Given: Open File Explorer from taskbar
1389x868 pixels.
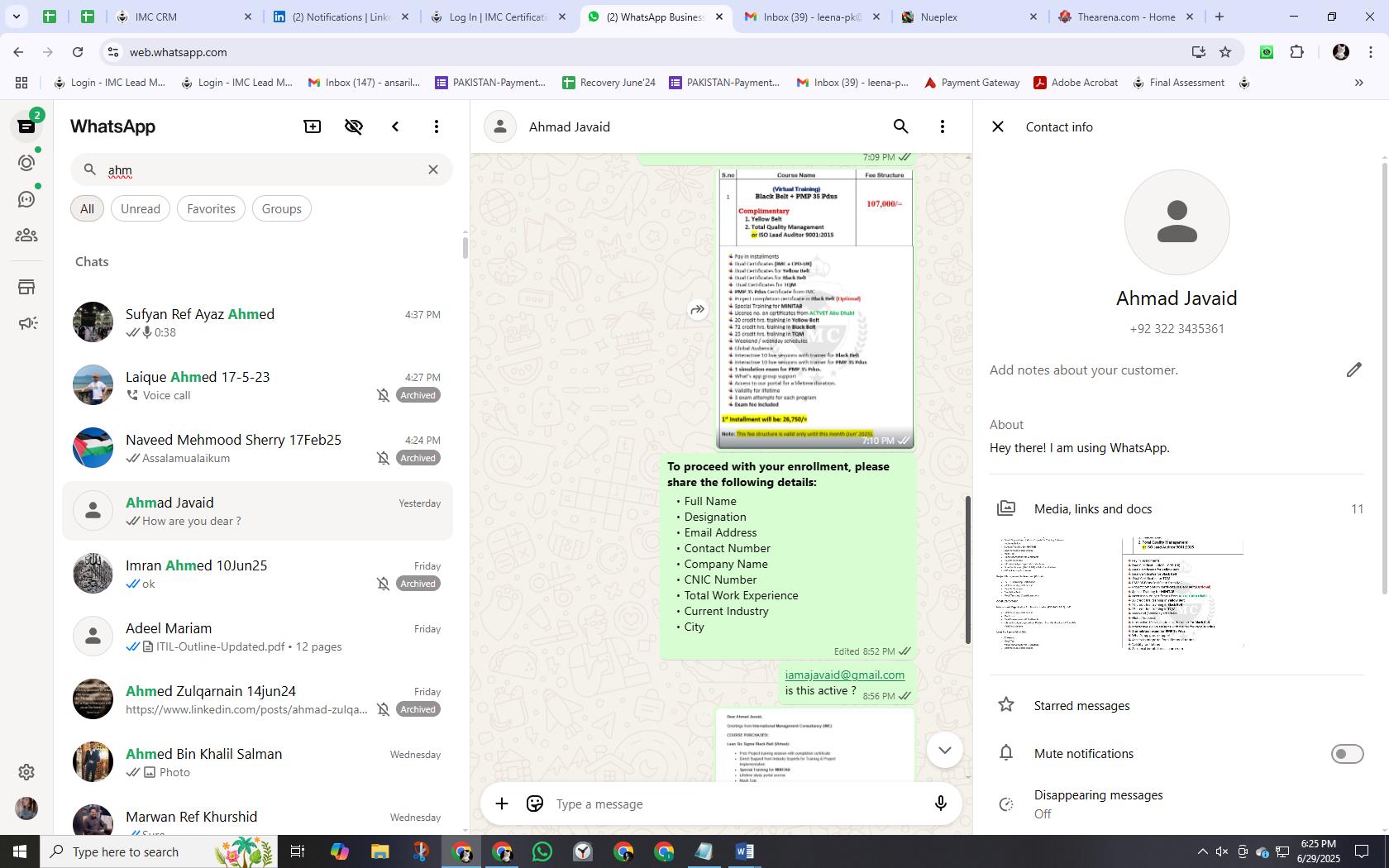Looking at the screenshot, I should click(379, 851).
